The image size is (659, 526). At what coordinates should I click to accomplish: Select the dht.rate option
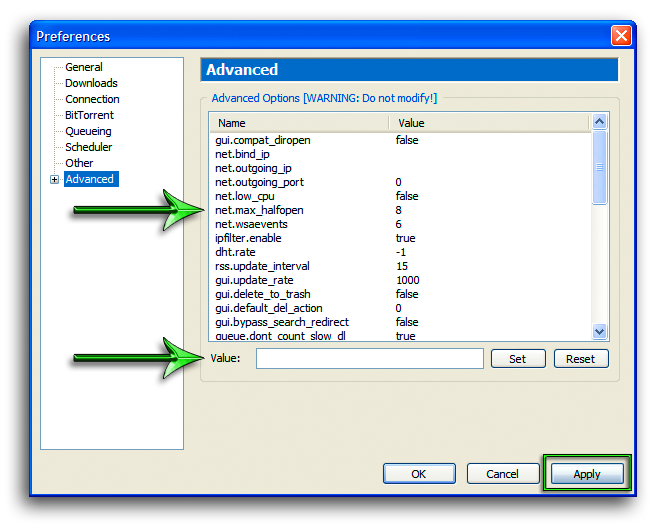(401, 252)
